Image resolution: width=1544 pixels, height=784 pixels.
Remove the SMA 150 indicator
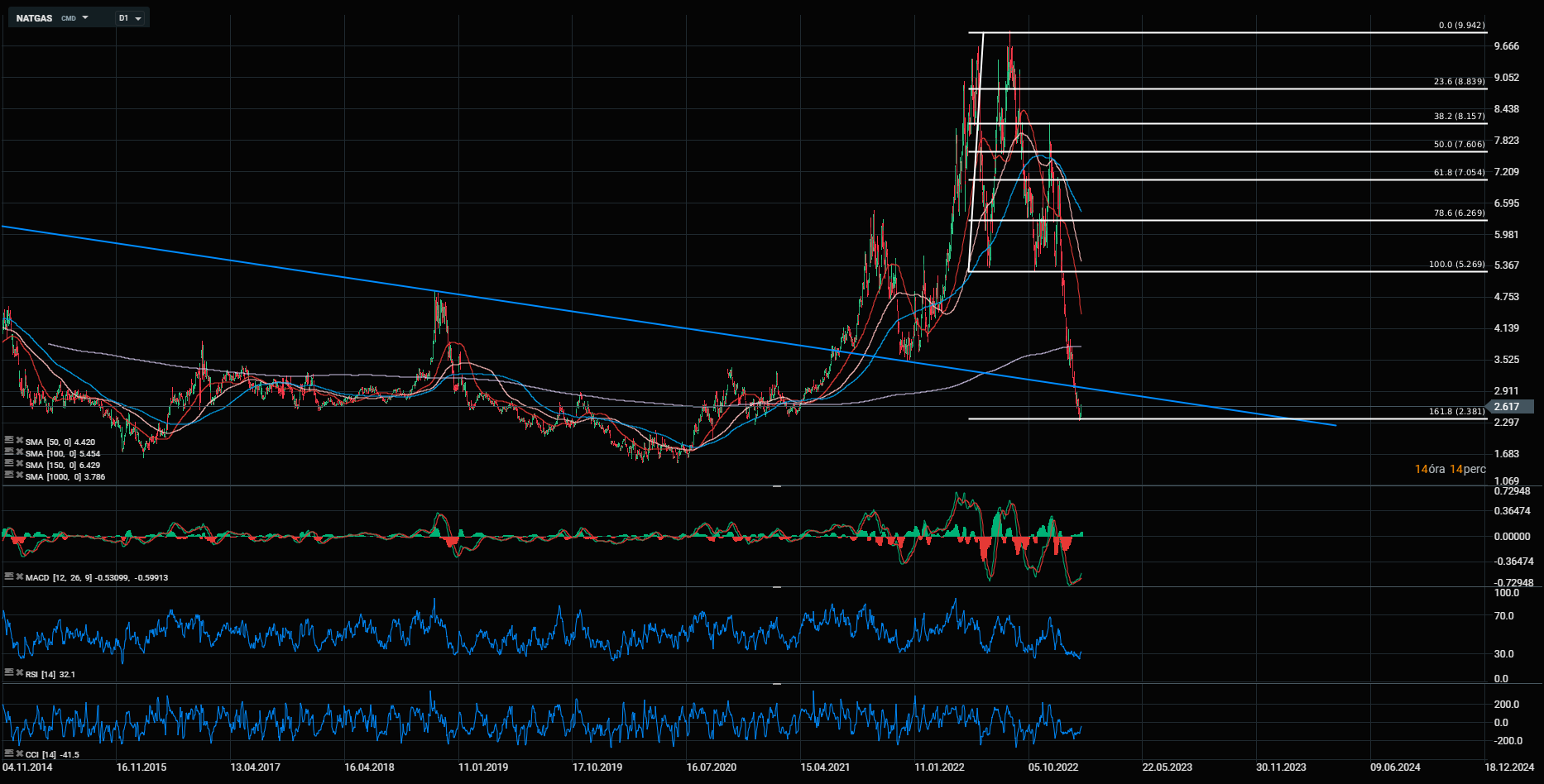coord(20,463)
